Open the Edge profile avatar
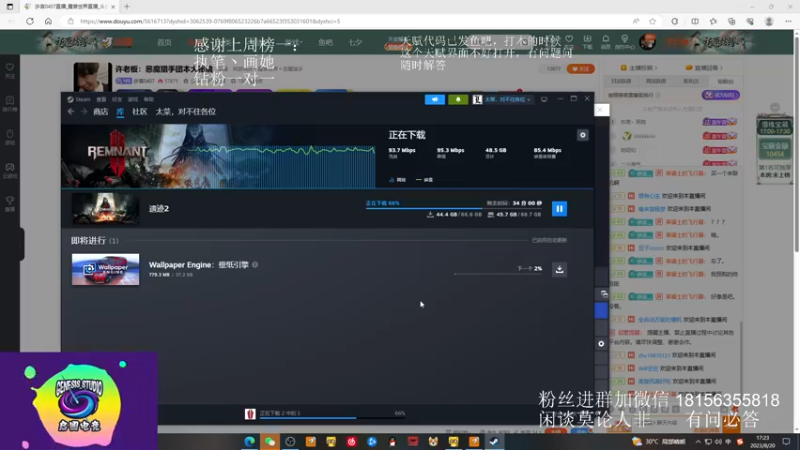Viewport: 800px width, 450px height. pos(769,21)
